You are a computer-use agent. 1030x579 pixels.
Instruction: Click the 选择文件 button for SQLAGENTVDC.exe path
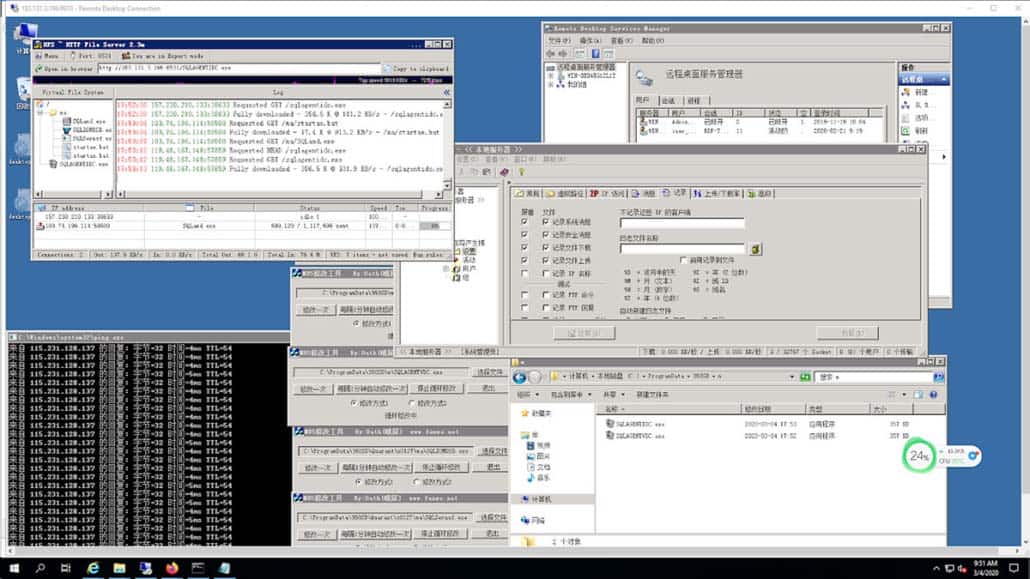(490, 372)
